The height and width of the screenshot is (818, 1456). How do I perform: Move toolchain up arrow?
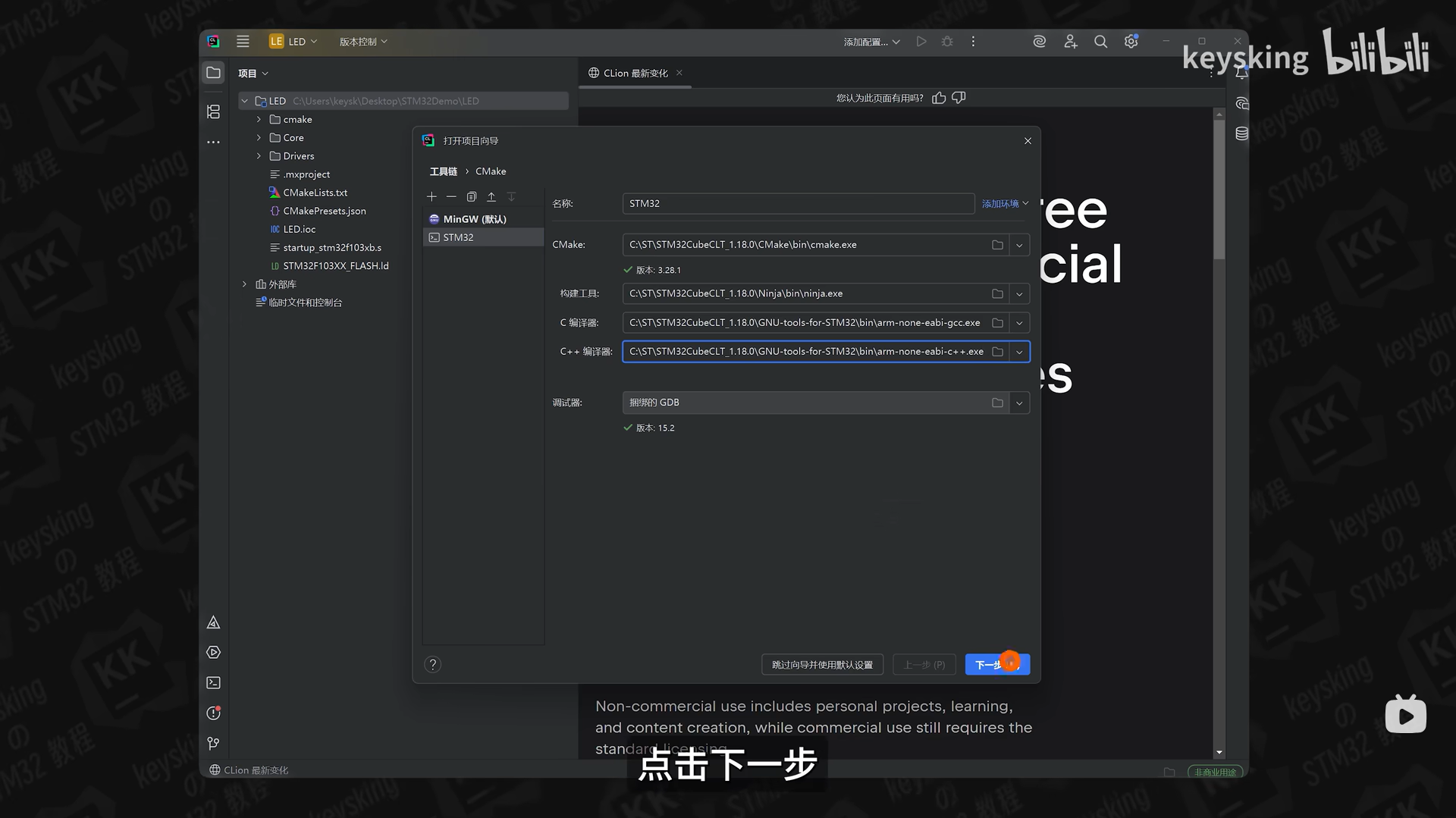click(x=491, y=196)
